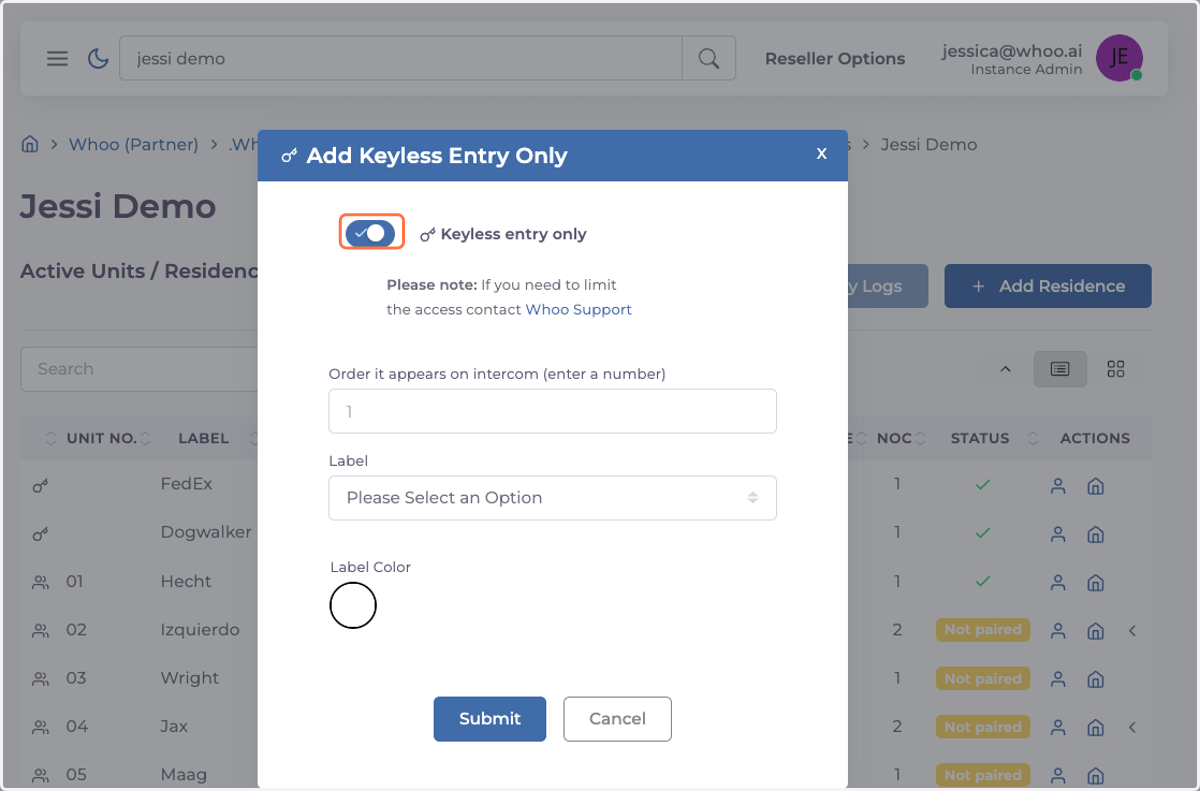The height and width of the screenshot is (791, 1200).
Task: Expand the Izquierdo row chevron
Action: click(1133, 630)
